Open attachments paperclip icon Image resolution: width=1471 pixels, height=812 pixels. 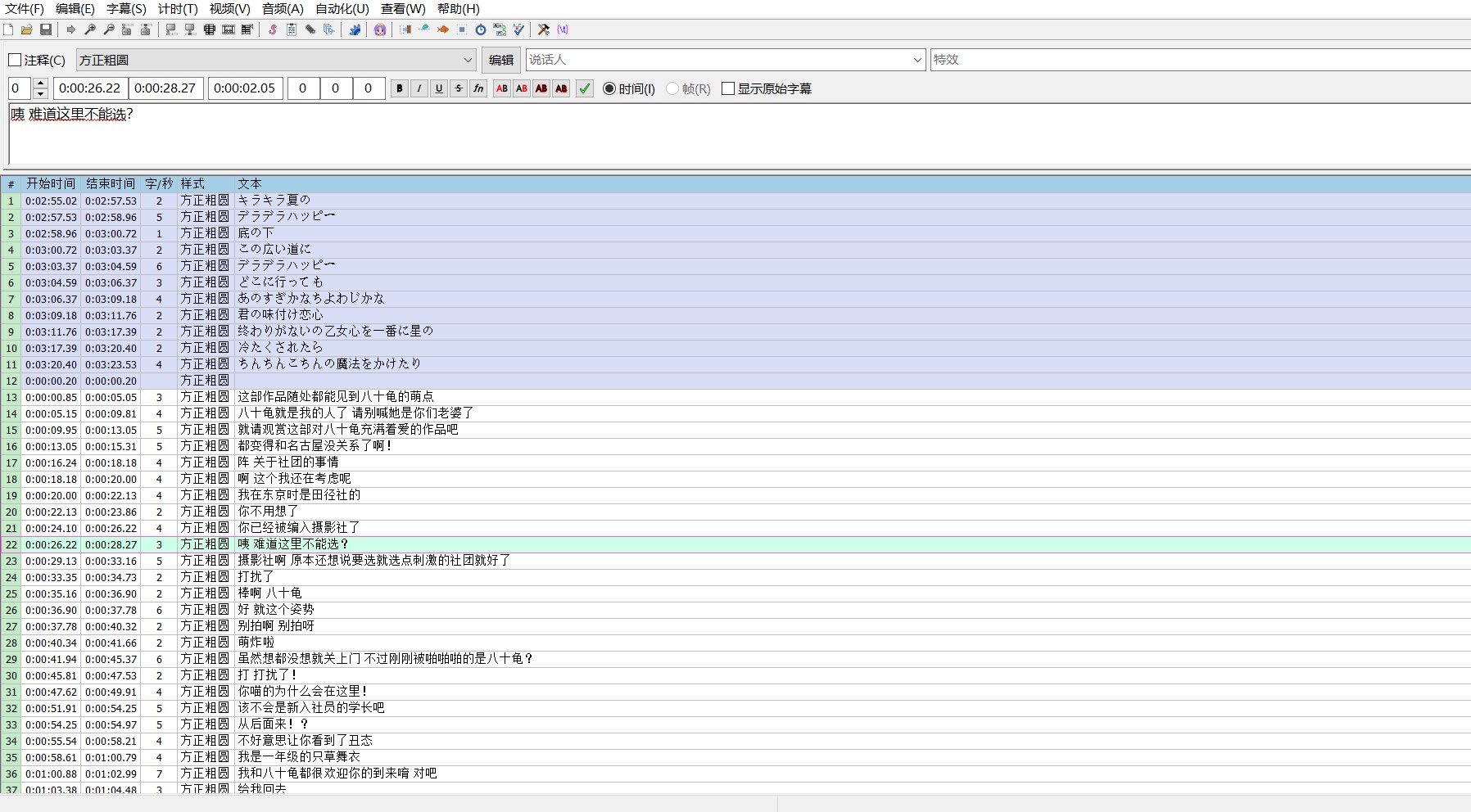tap(310, 29)
